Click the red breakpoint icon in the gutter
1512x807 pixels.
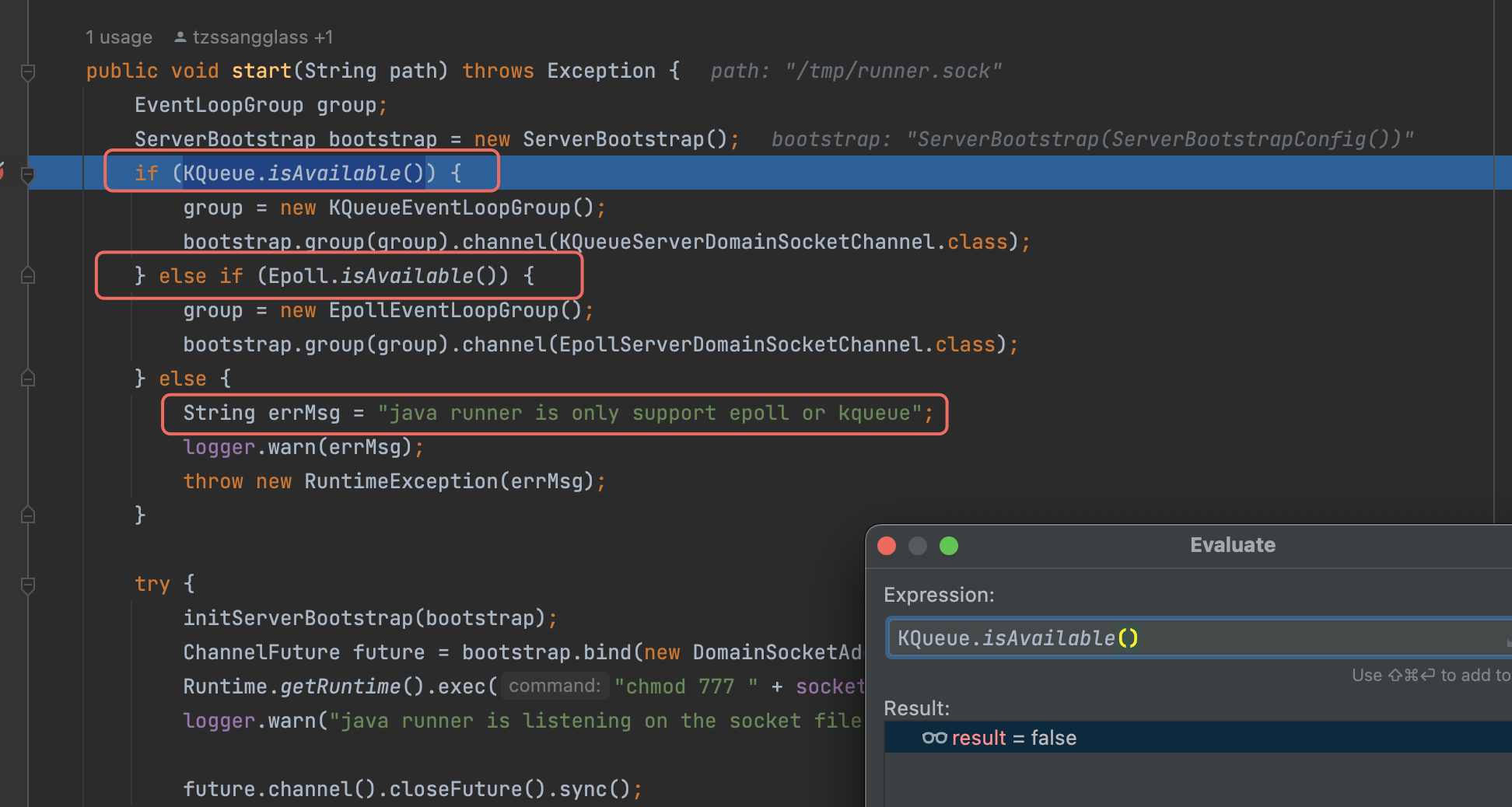(4, 173)
